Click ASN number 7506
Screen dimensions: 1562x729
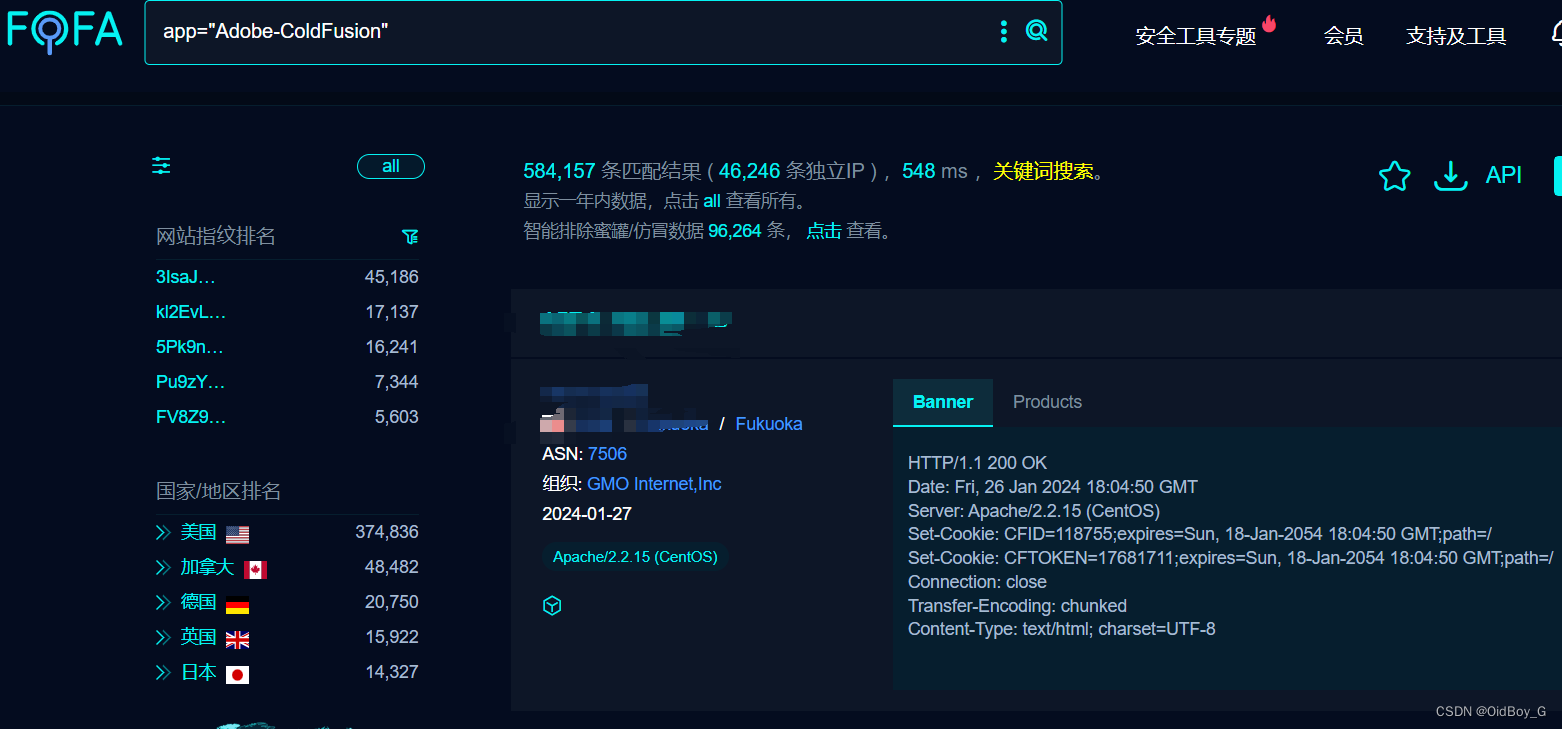click(x=607, y=454)
